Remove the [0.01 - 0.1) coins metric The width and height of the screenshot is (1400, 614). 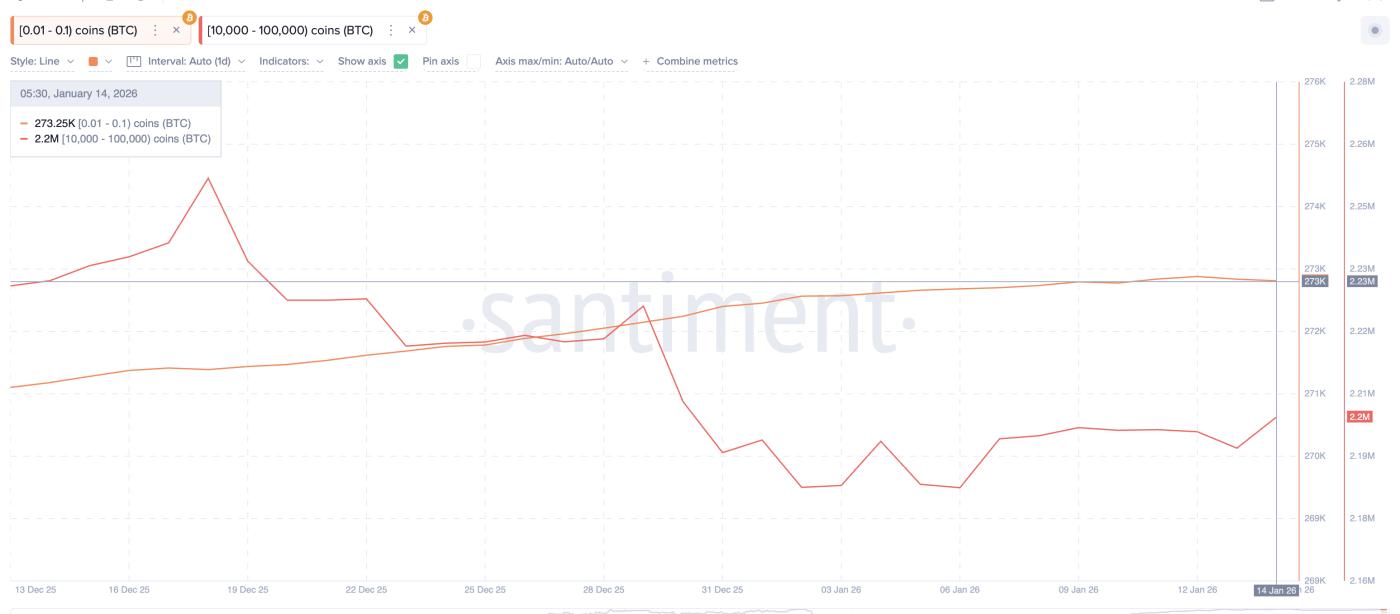coord(177,30)
